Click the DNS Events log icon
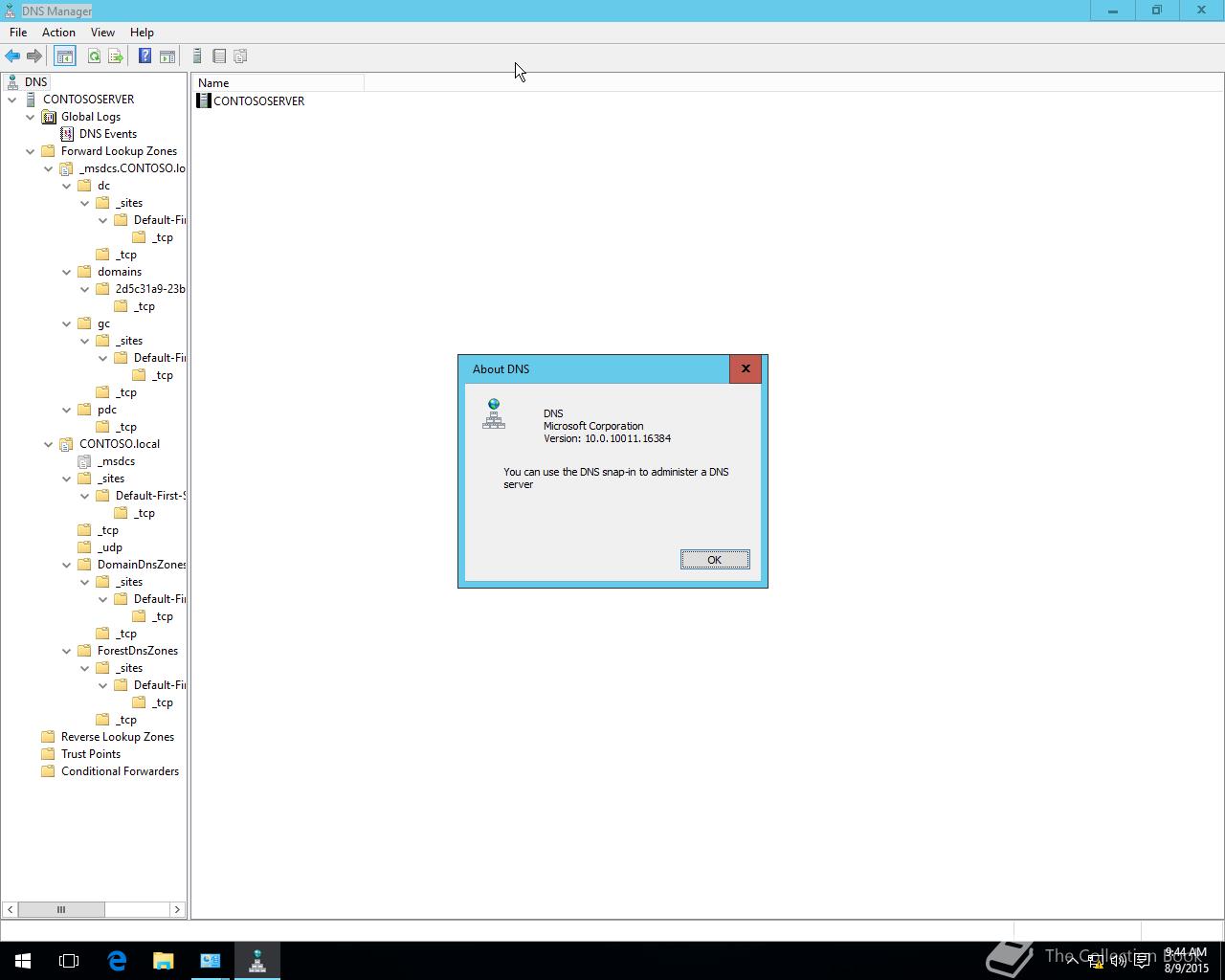The image size is (1225, 980). pos(67,134)
